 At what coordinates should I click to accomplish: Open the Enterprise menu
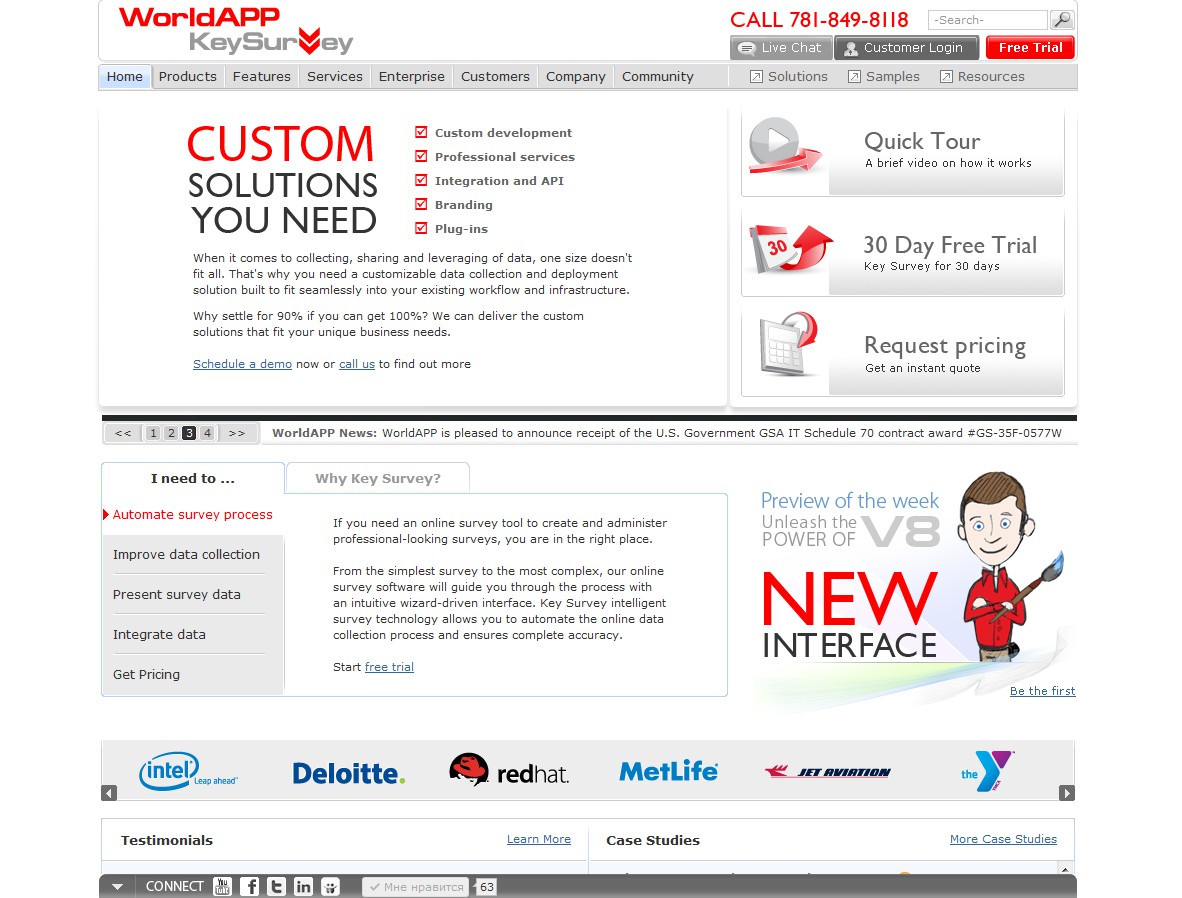412,76
